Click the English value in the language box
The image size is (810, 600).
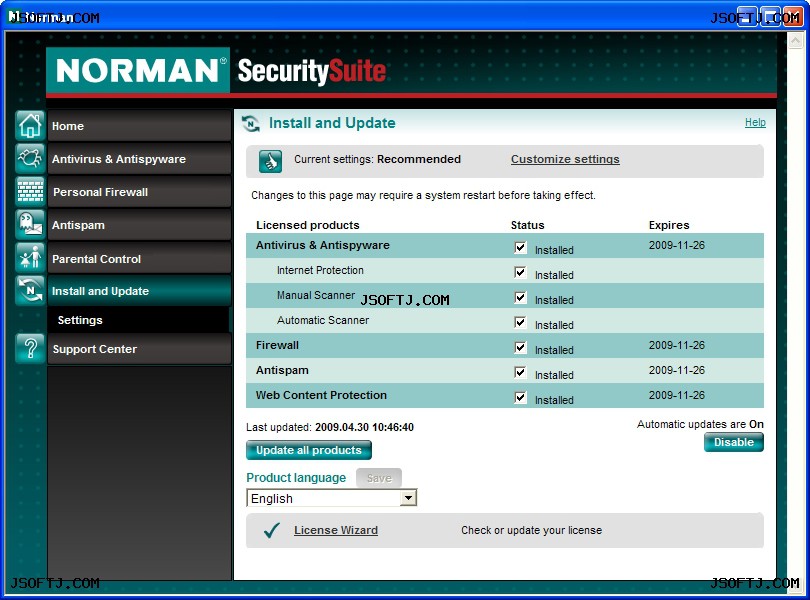coord(272,499)
